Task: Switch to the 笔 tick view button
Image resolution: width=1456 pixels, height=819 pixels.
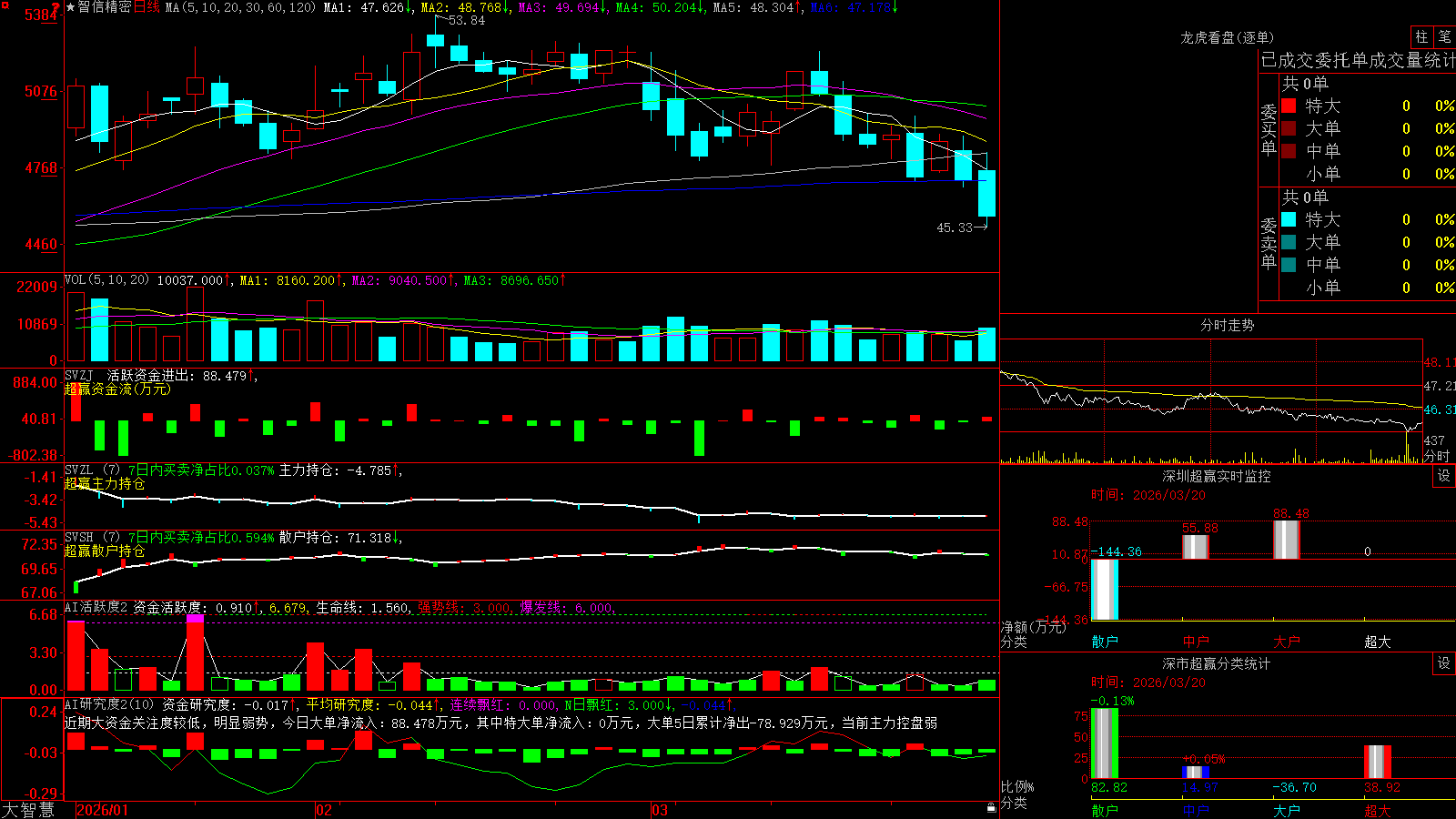Action: click(1445, 36)
